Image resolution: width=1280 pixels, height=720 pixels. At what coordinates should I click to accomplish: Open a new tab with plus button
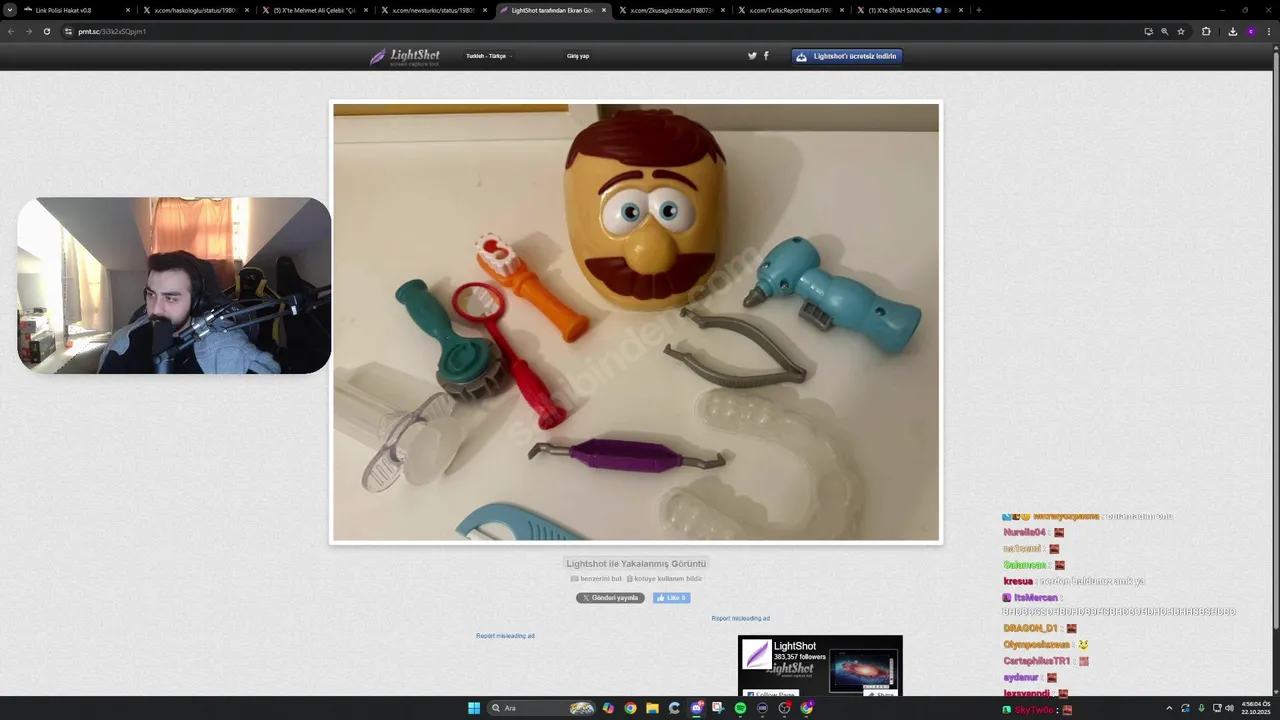[978, 10]
